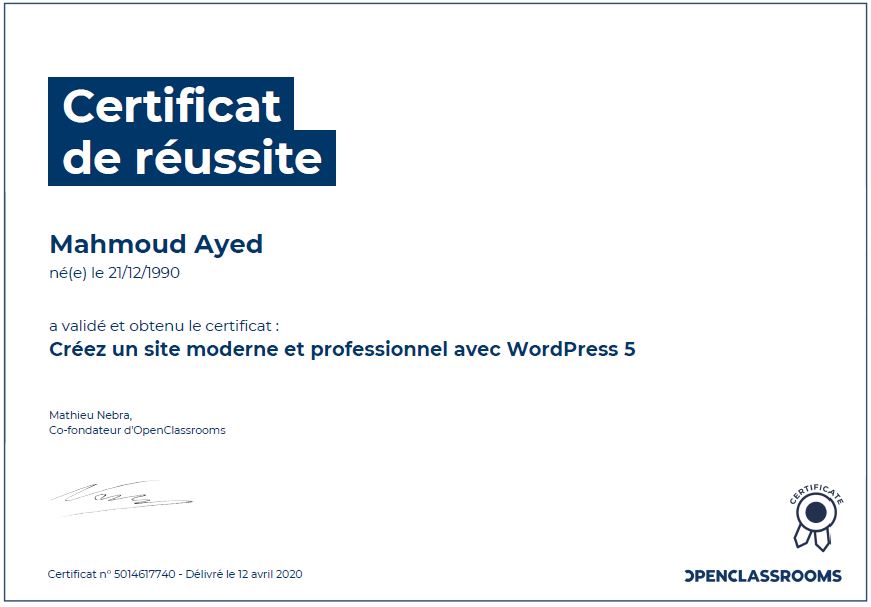This screenshot has height=607, width=871.
Task: Click 'Co-fondateur d'OpenClassrooms' line
Action: pos(137,430)
